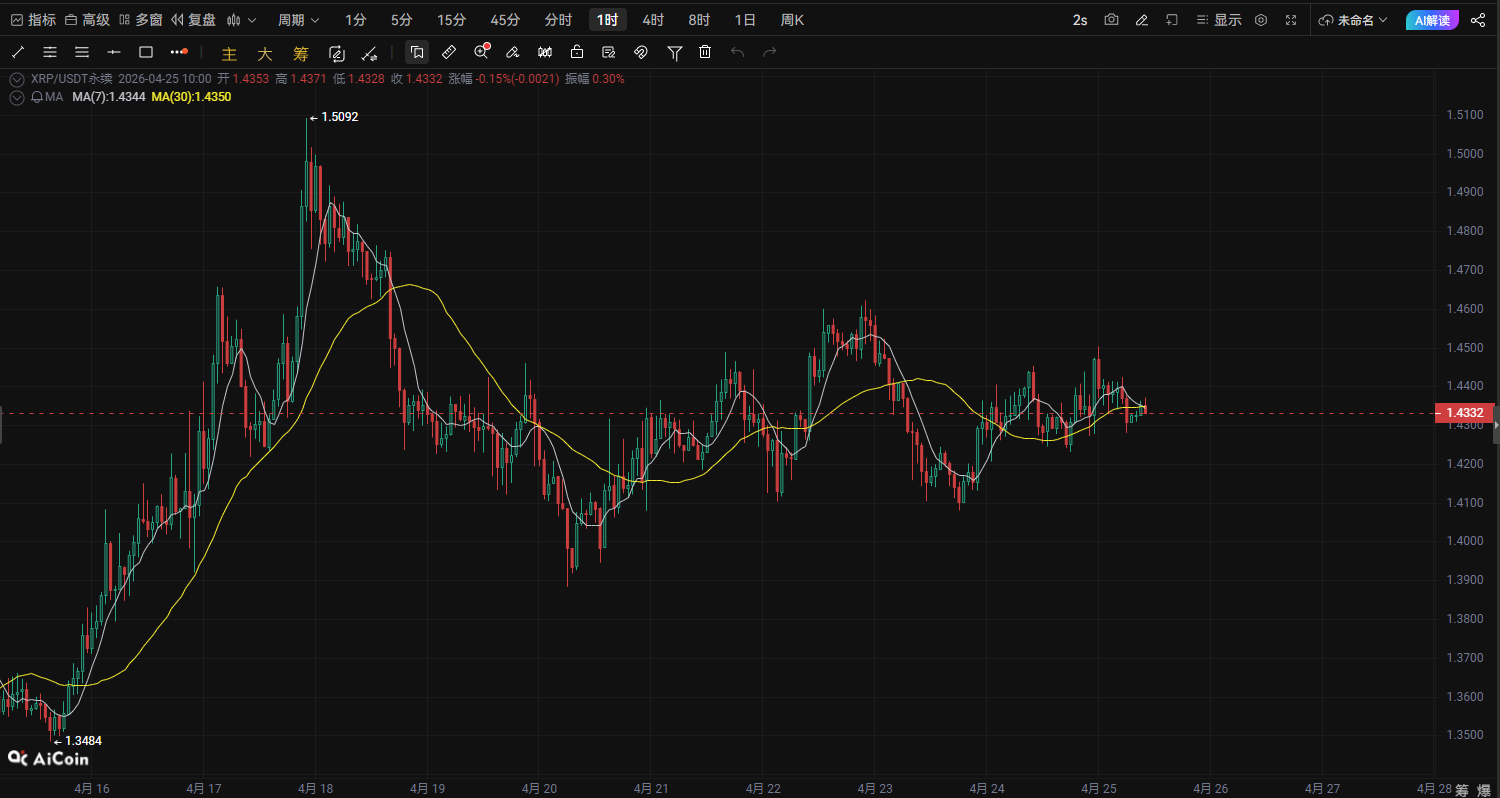Viewport: 1500px width, 798px height.
Task: Click the 爆 button at bottom-right corner
Action: coord(1485,790)
